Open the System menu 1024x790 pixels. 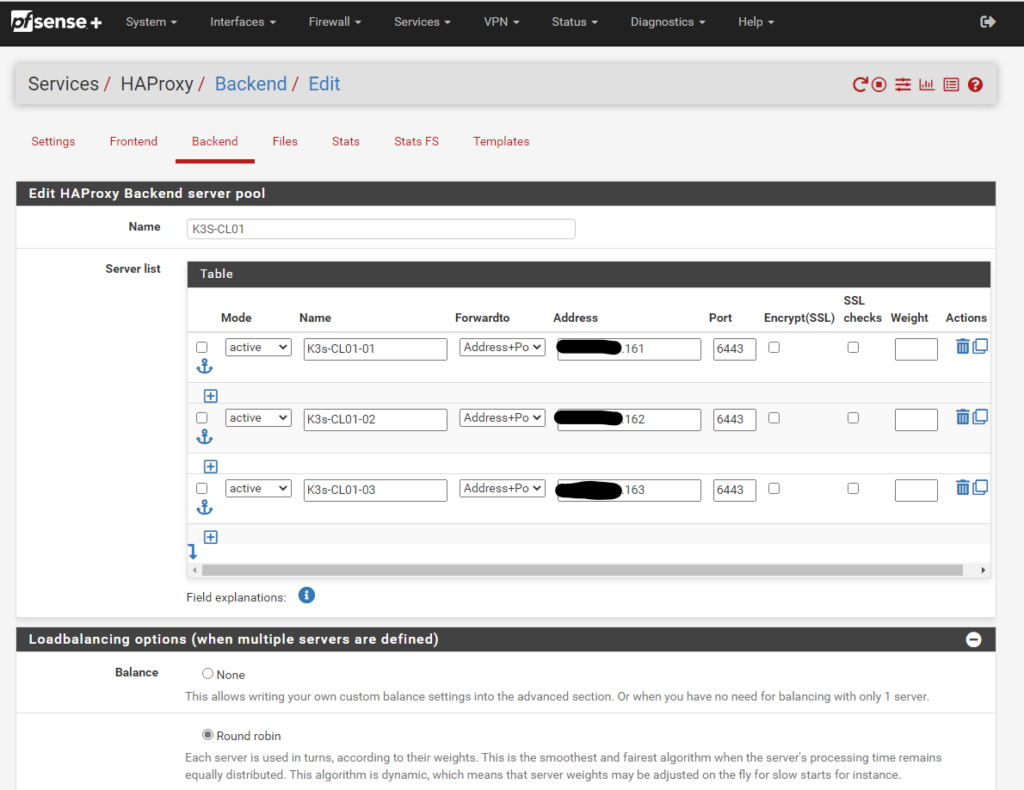pos(152,22)
